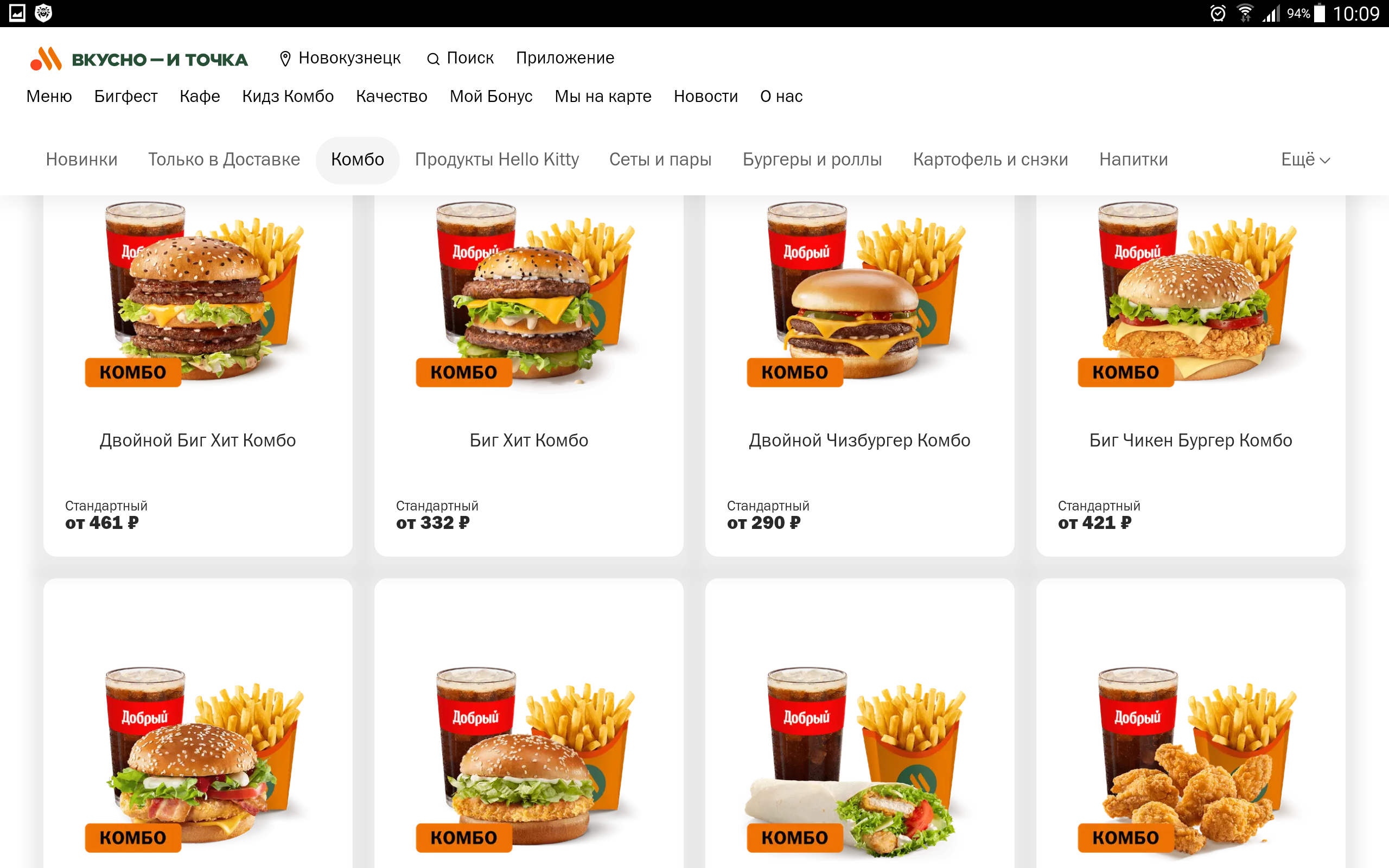The height and width of the screenshot is (868, 1389).
Task: Tap the image notification icon
Action: coord(17,13)
